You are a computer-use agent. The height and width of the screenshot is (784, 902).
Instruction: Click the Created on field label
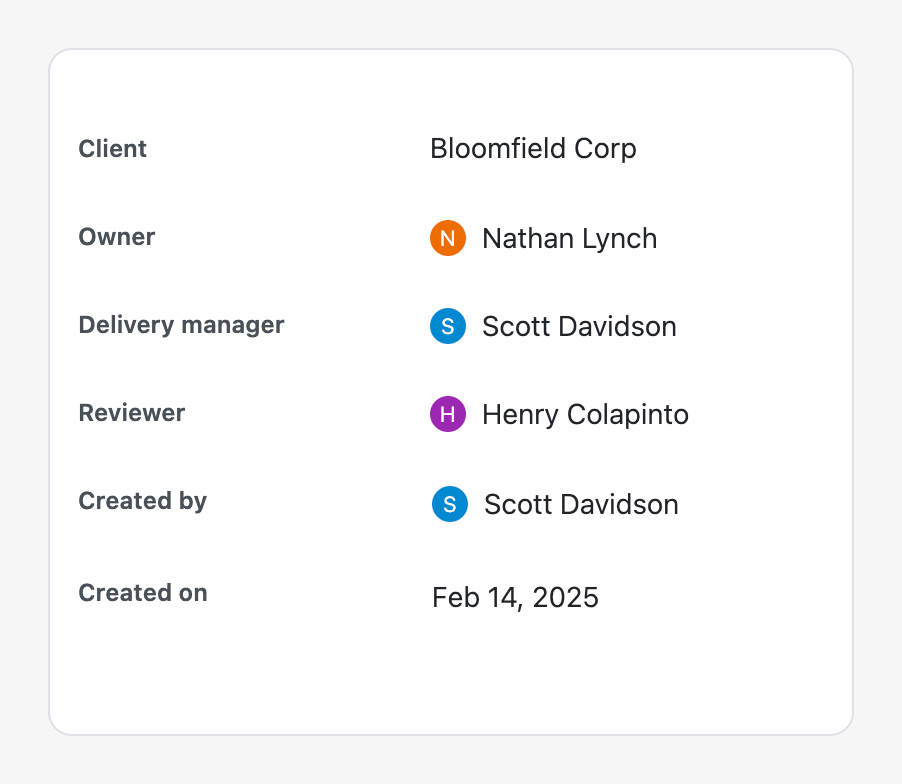pos(143,593)
